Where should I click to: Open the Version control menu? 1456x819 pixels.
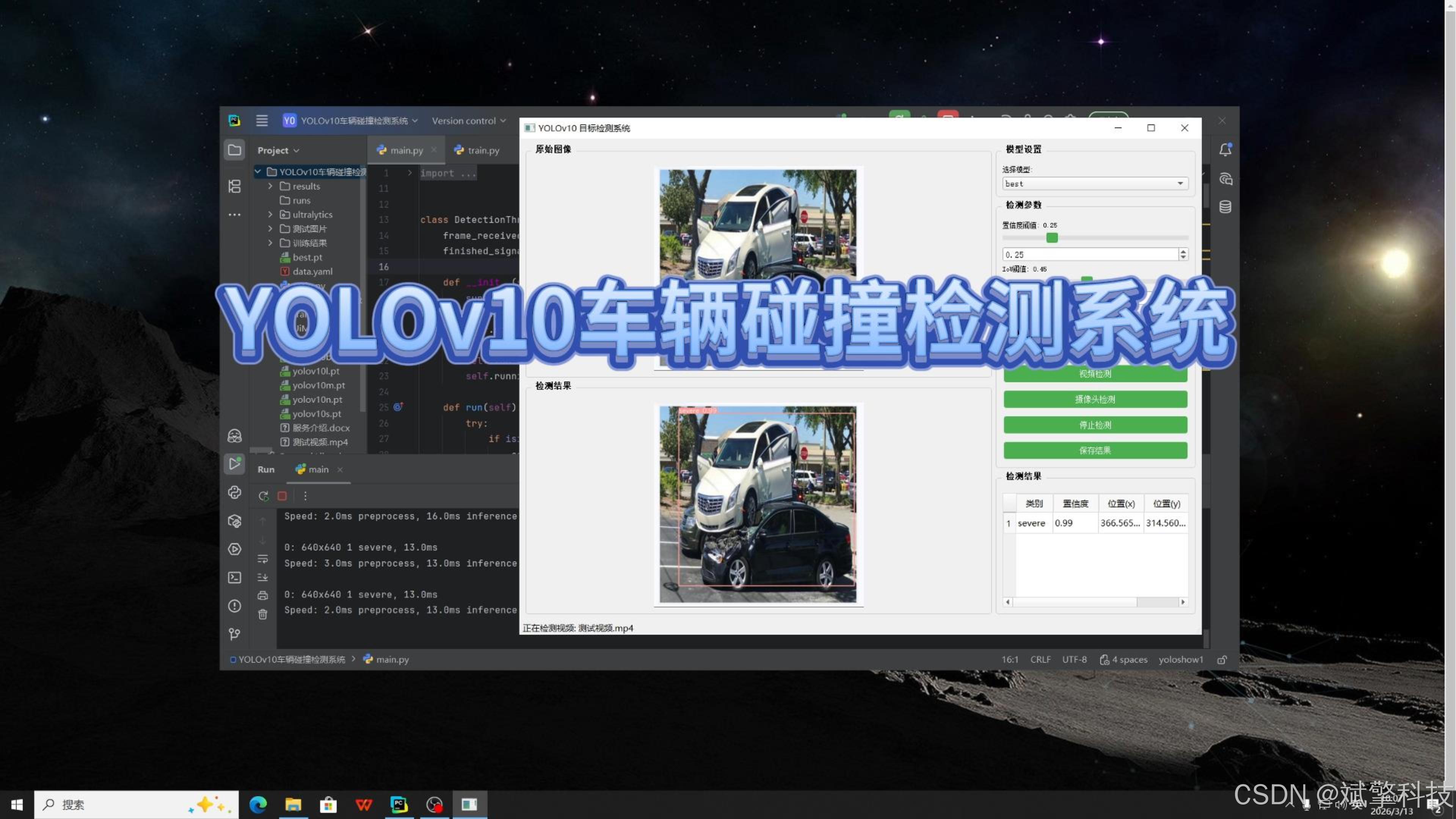click(x=469, y=121)
